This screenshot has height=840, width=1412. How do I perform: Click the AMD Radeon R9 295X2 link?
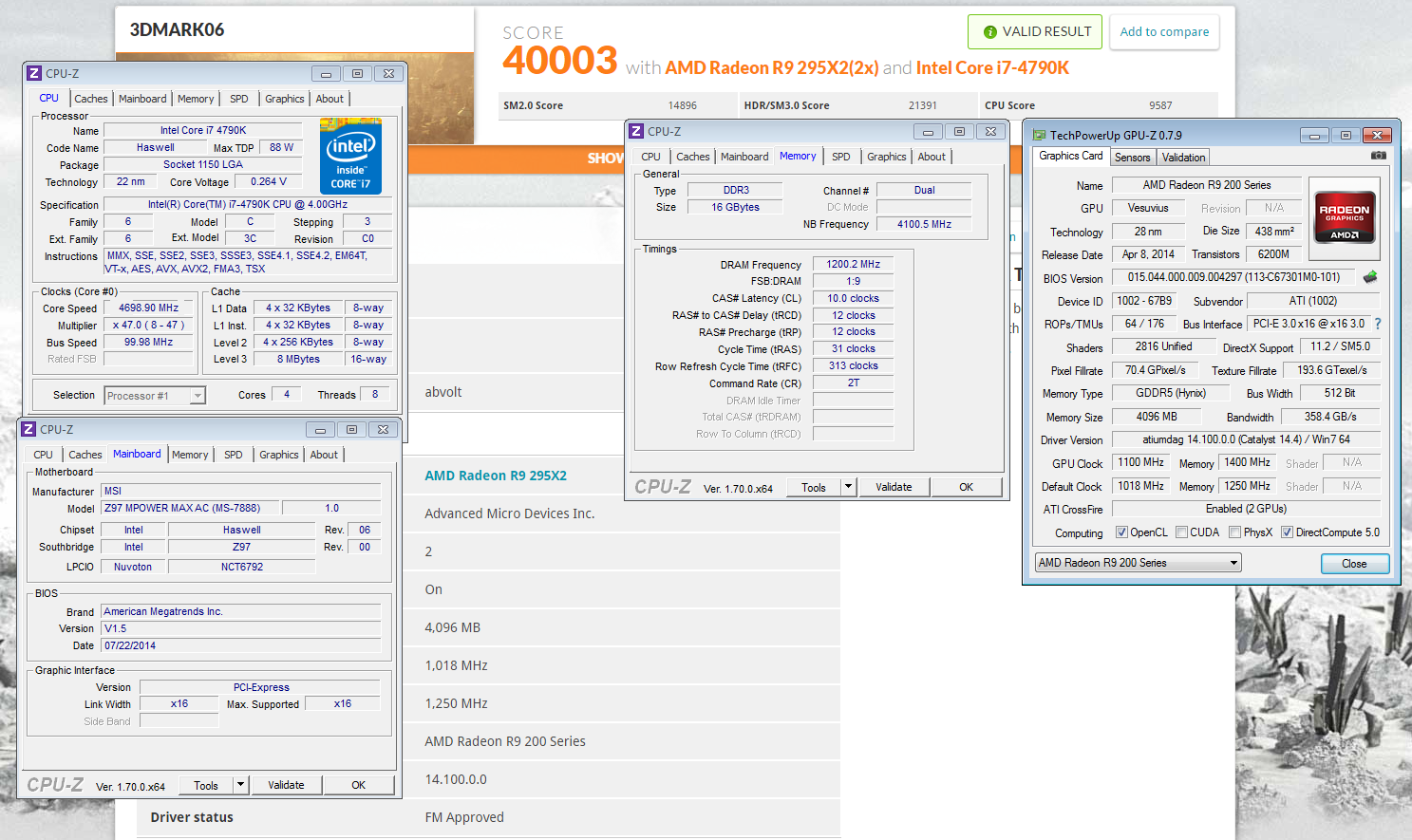[x=496, y=476]
